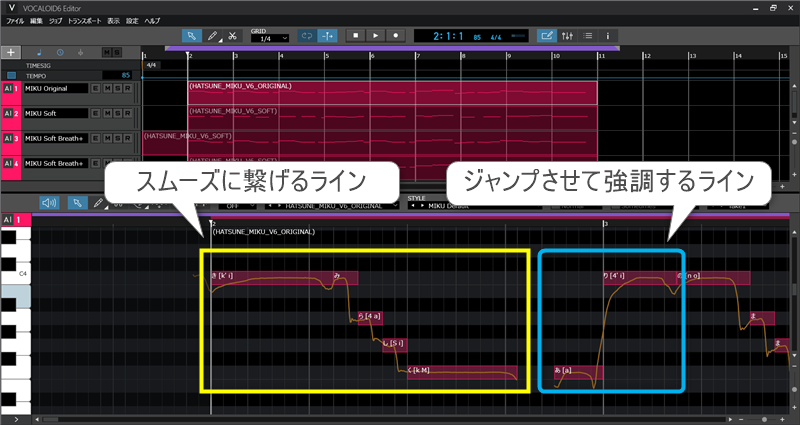Screen dimensions: 800x425
Task: Mute track 3 MIKU Soft Breath+
Action: [107, 138]
